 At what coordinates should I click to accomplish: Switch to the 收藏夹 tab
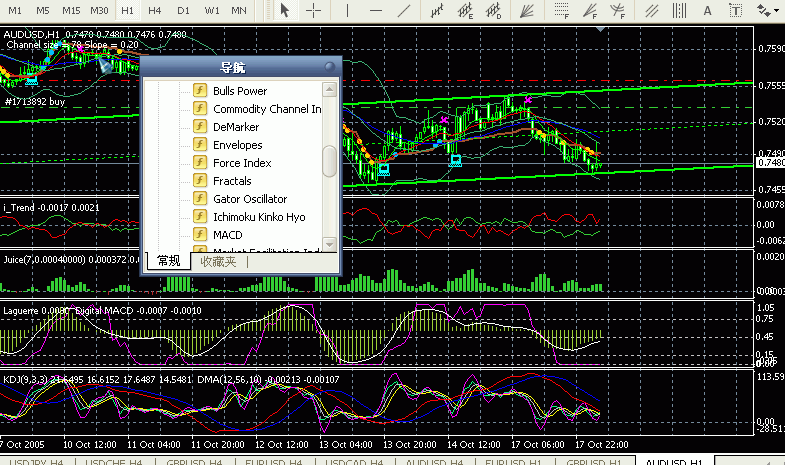218,262
